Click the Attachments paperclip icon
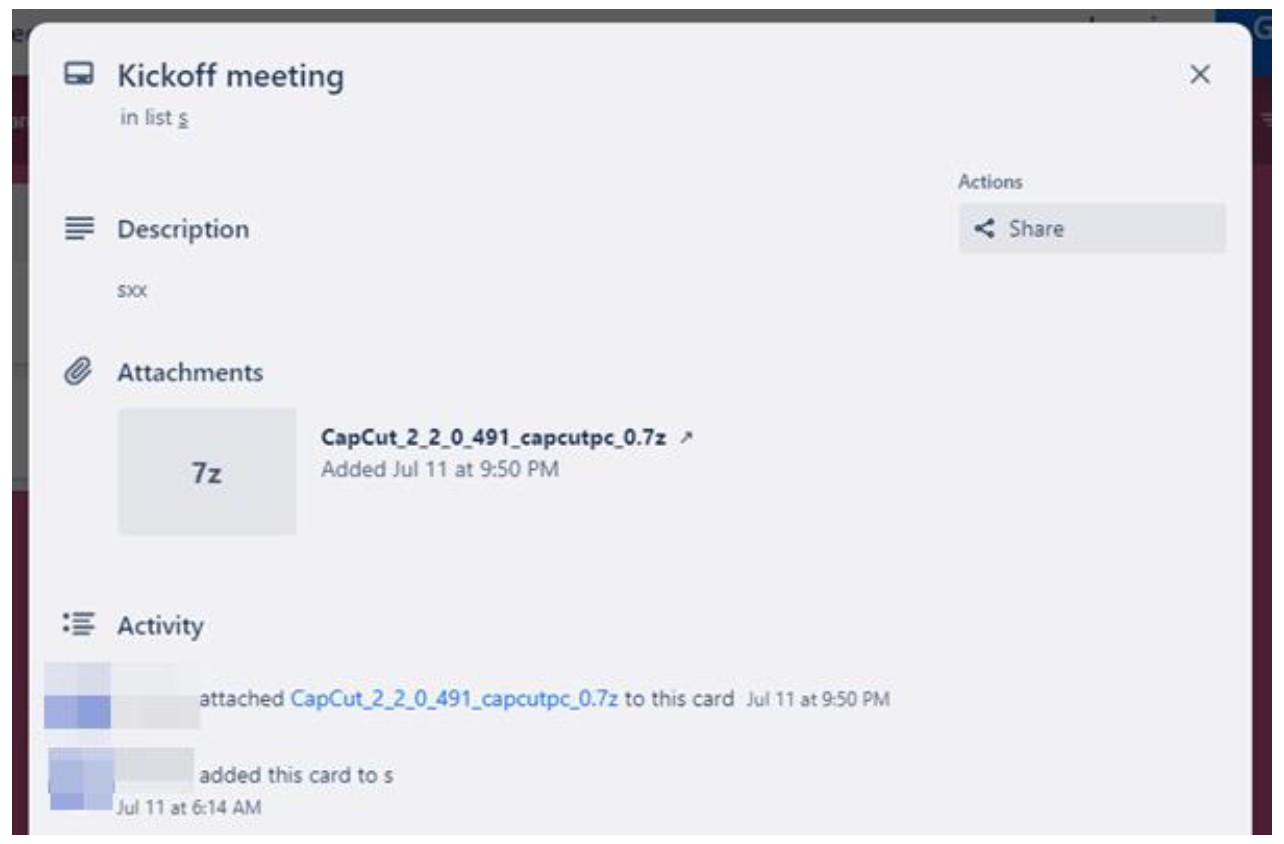The width and height of the screenshot is (1284, 844). point(78,373)
